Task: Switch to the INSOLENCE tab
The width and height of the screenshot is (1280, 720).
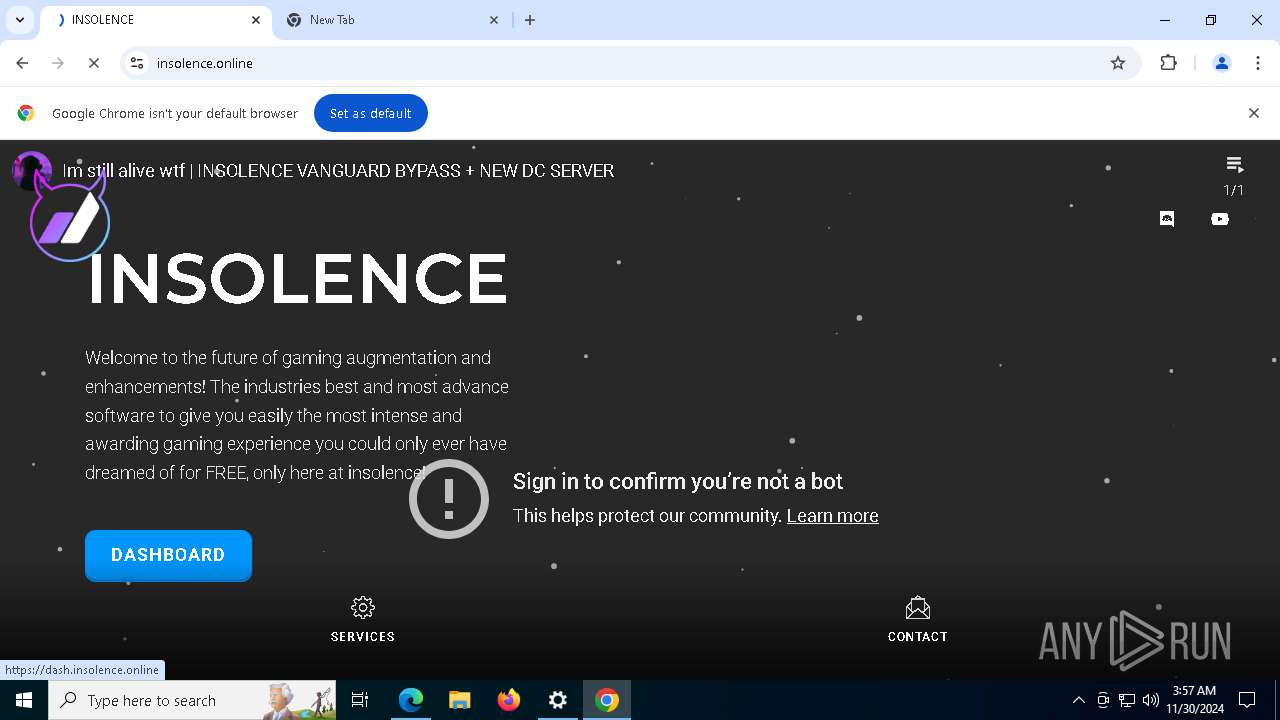Action: 155,20
